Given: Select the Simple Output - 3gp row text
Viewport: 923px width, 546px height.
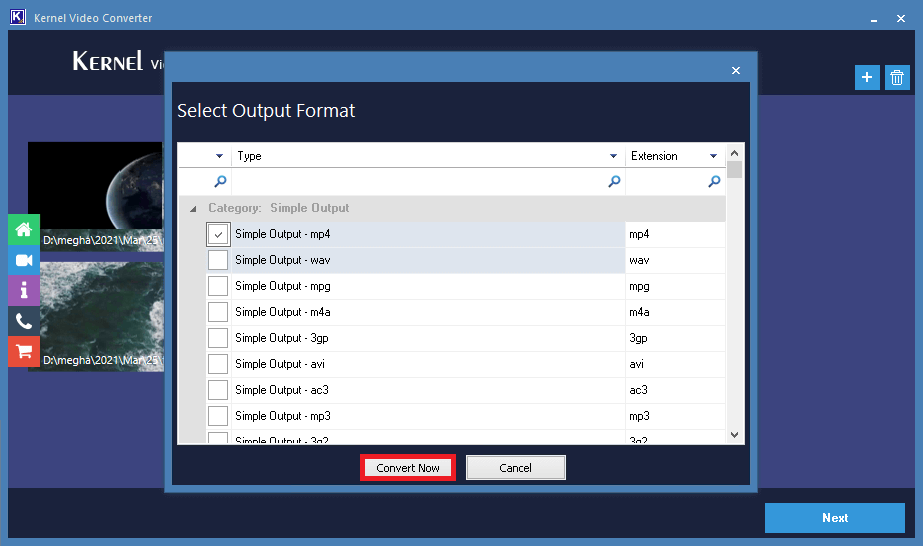Looking at the screenshot, I should click(x=282, y=338).
